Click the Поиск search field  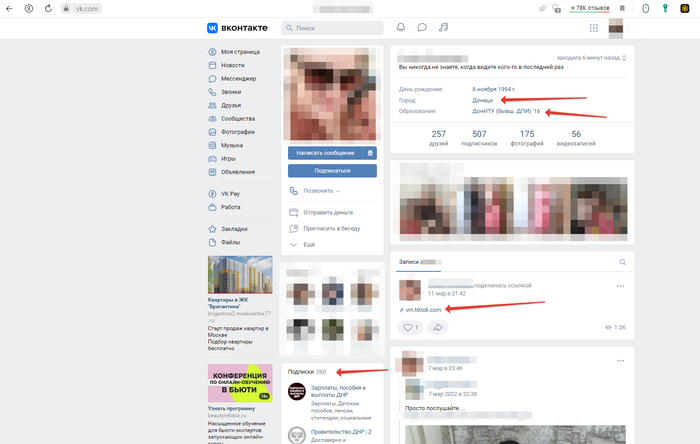click(332, 28)
